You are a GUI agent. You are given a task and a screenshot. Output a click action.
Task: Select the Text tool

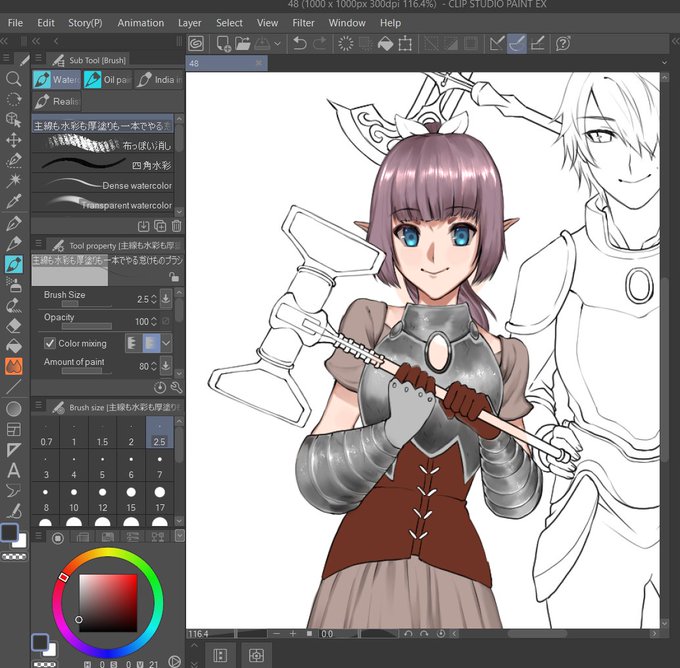point(13,470)
